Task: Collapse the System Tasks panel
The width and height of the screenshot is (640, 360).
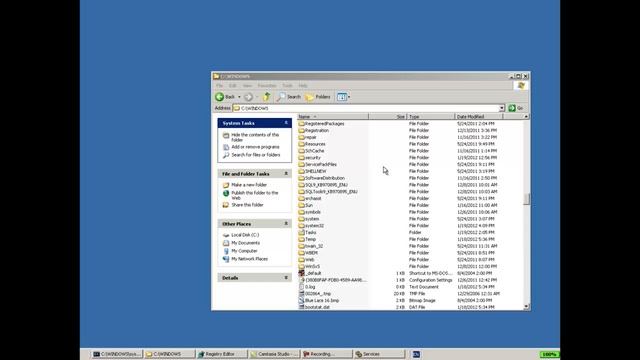Action: coord(286,123)
